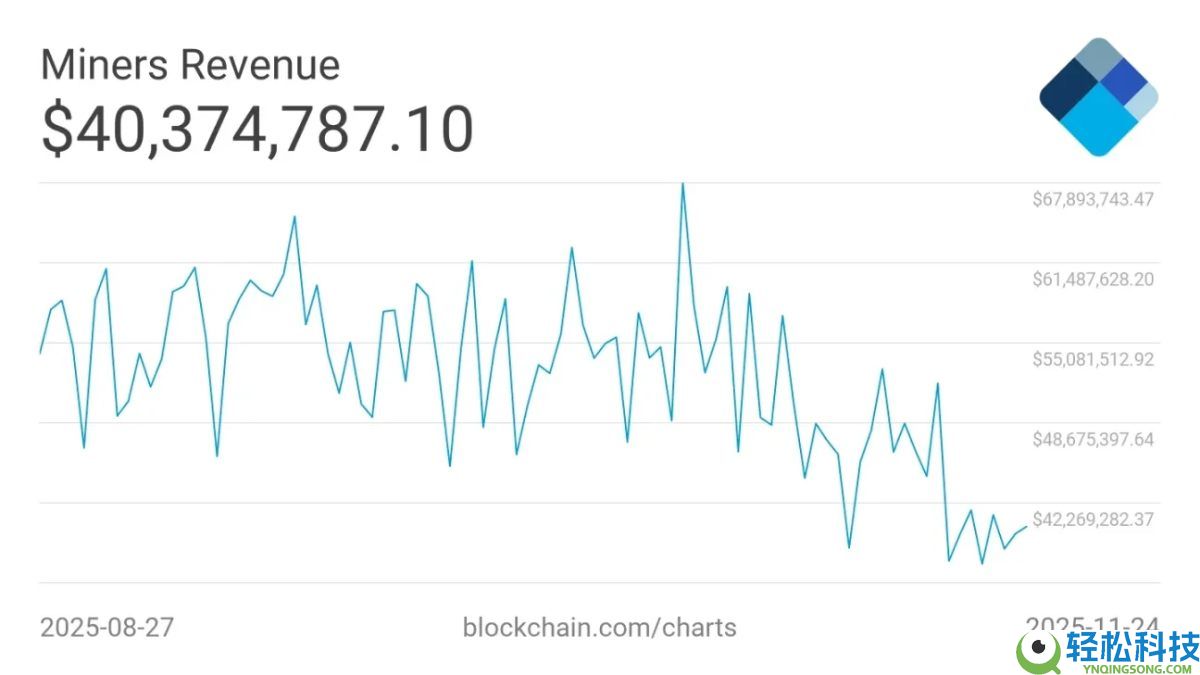The width and height of the screenshot is (1200, 675).
Task: Click the $40,374,787.10 revenue value
Action: 257,131
